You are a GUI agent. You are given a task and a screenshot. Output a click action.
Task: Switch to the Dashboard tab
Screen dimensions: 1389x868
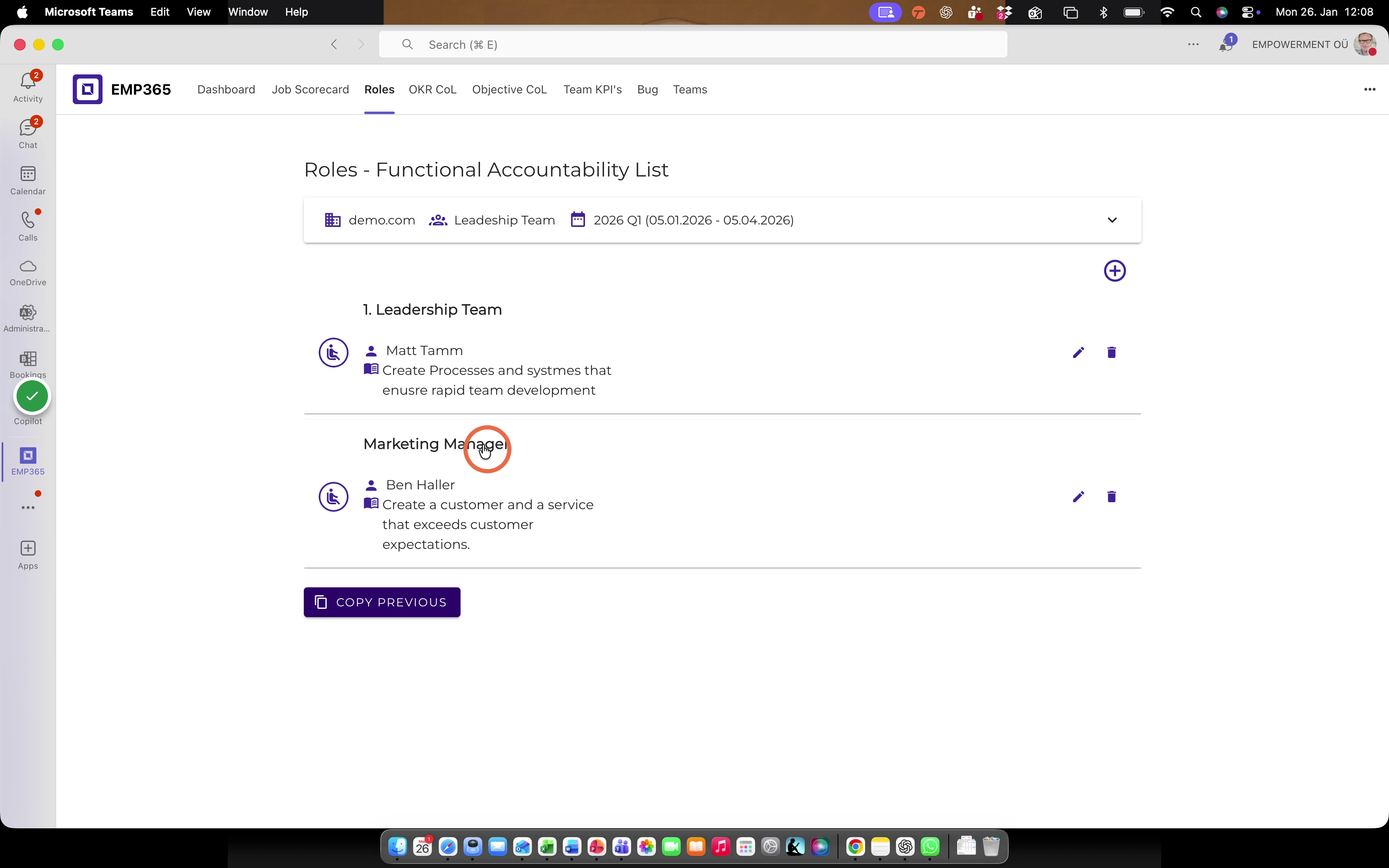(226, 90)
